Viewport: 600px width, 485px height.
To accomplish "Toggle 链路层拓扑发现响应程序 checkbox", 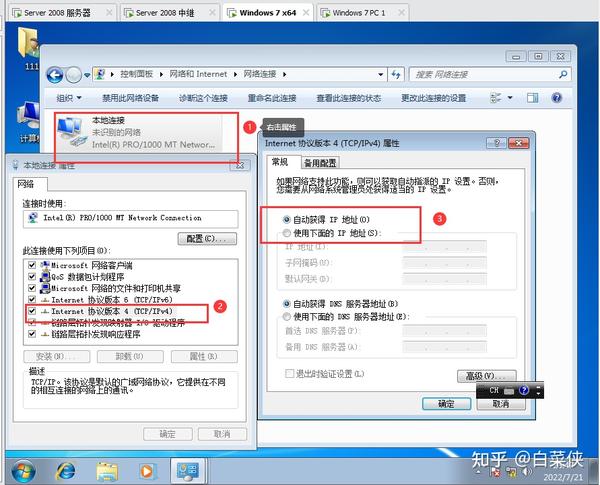I will [32, 334].
